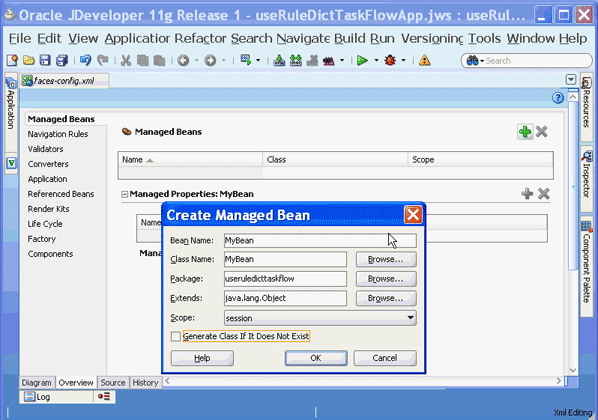
Task: Switch to the Source tab
Action: (x=113, y=383)
